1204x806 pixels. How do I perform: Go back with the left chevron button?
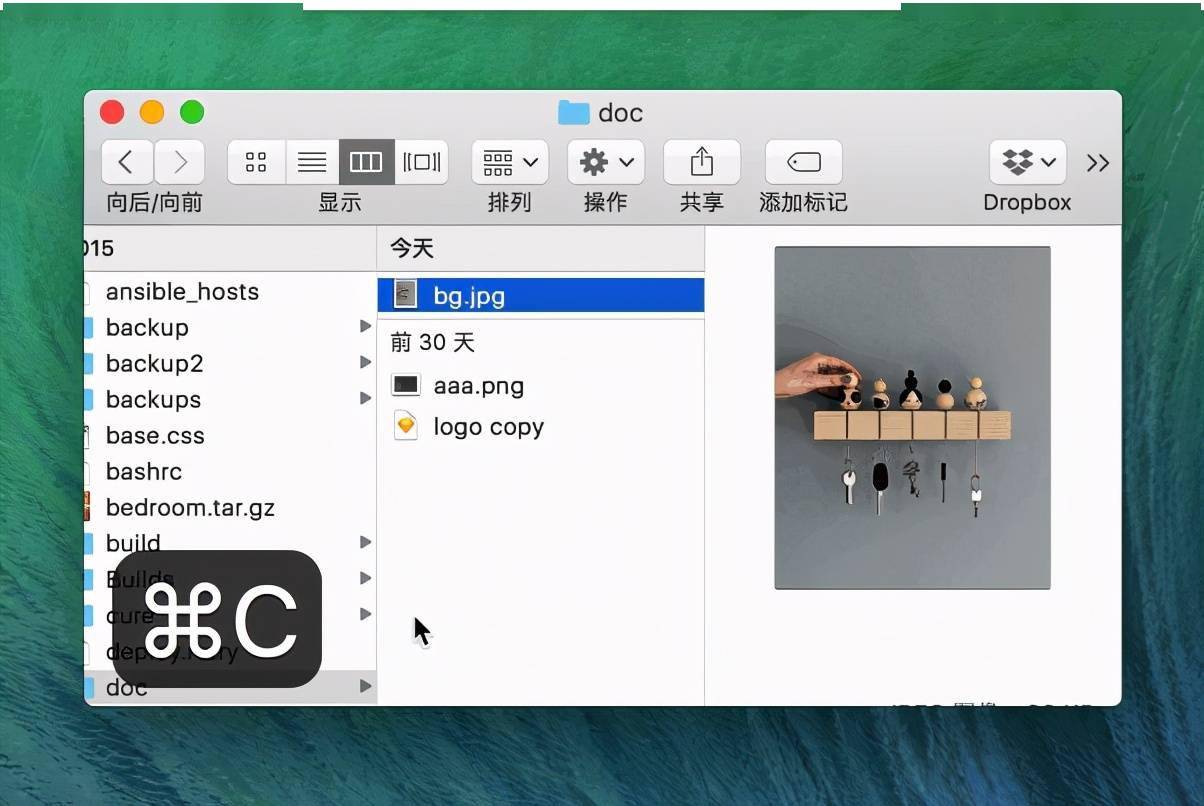127,162
